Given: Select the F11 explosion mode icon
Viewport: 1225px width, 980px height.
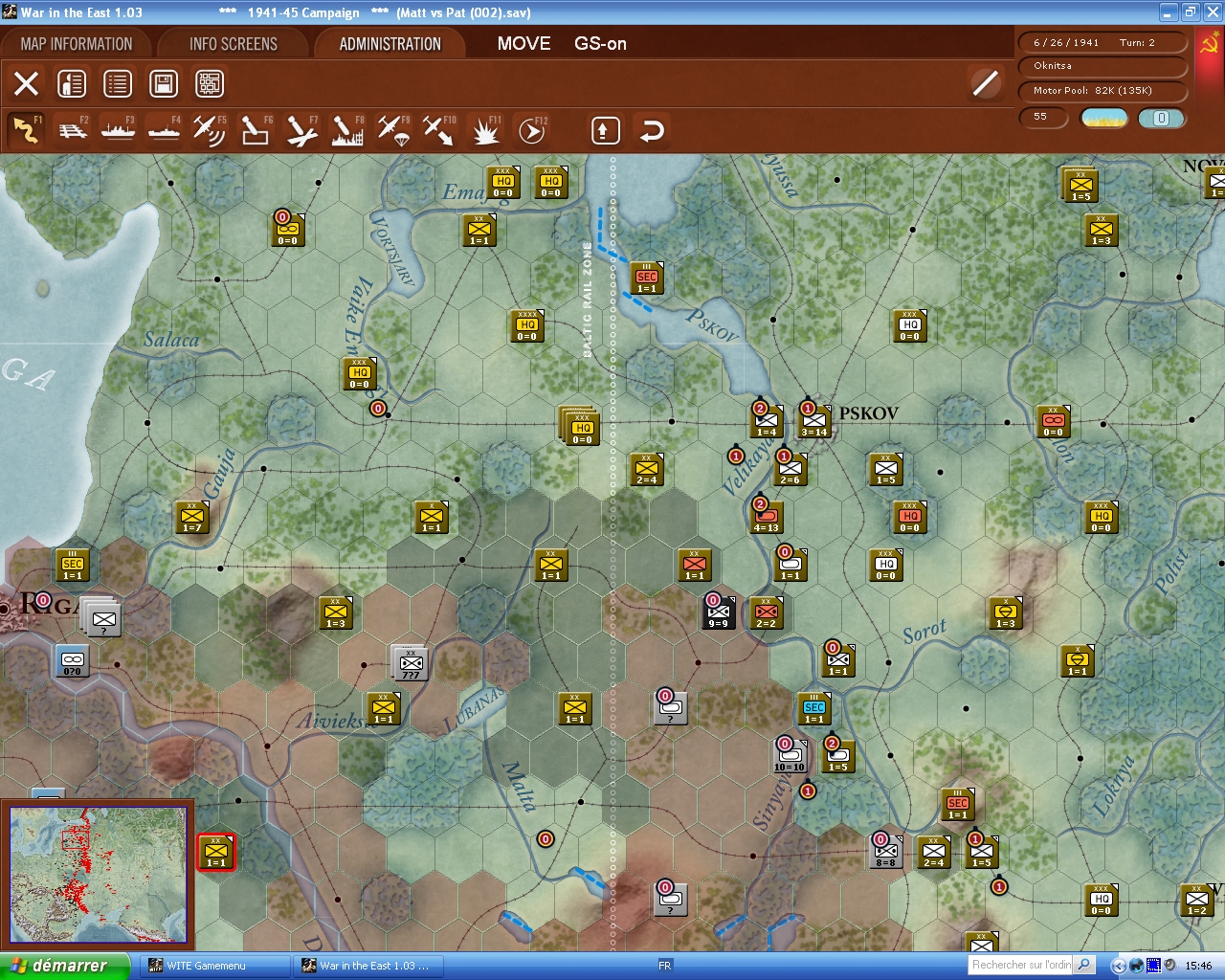Looking at the screenshot, I should pyautogui.click(x=485, y=130).
